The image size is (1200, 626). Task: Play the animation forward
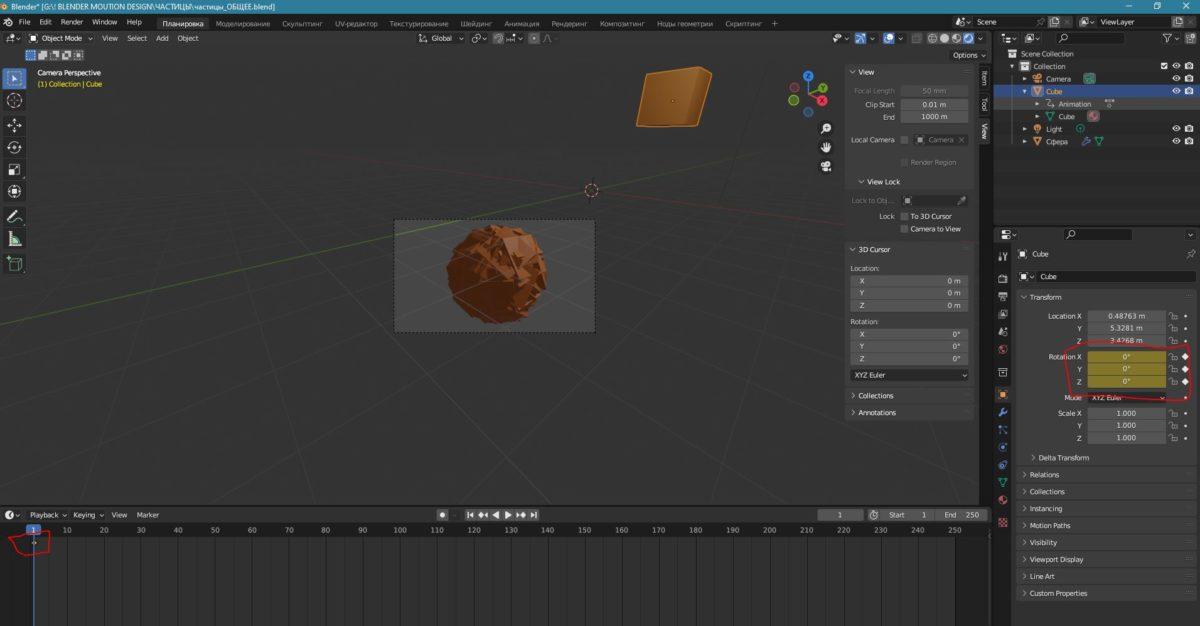[508, 515]
